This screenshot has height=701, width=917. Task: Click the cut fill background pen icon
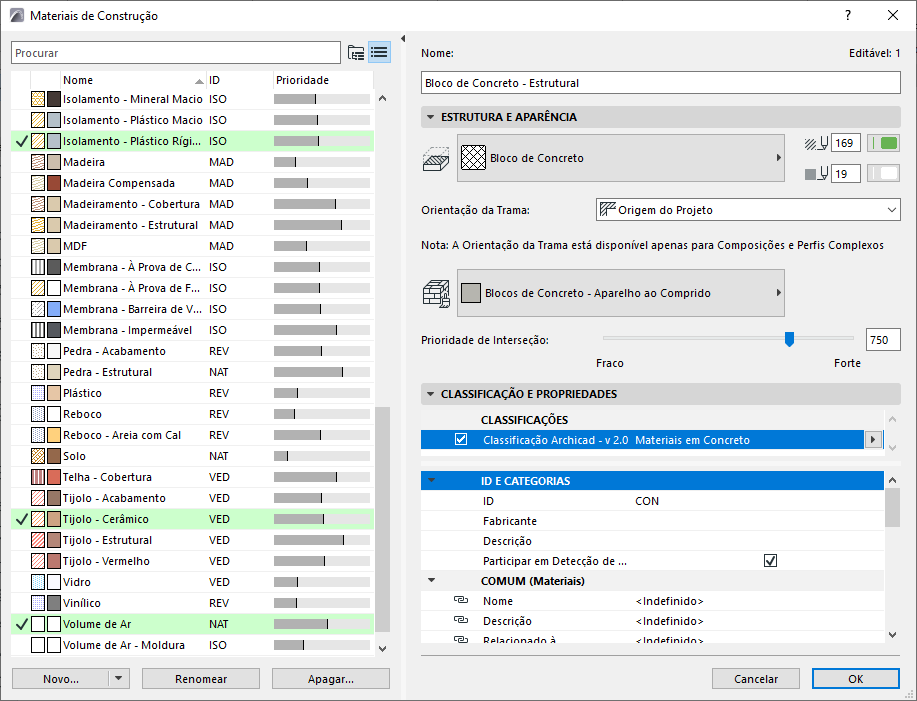click(x=816, y=174)
